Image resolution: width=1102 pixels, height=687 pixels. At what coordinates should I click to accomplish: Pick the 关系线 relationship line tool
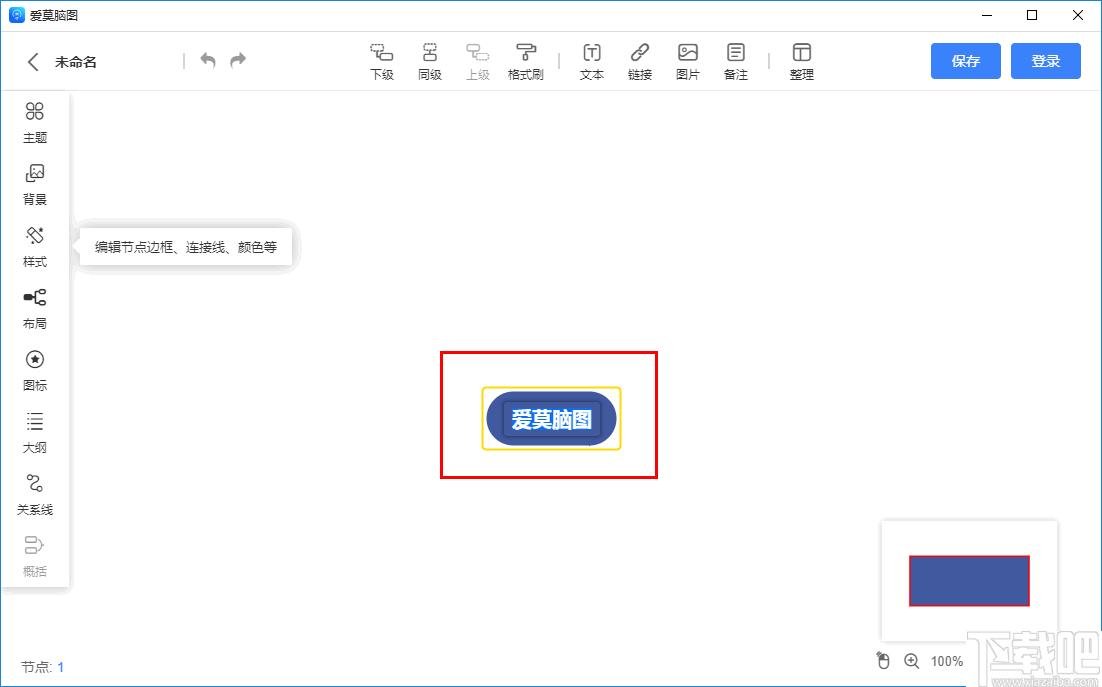click(35, 494)
